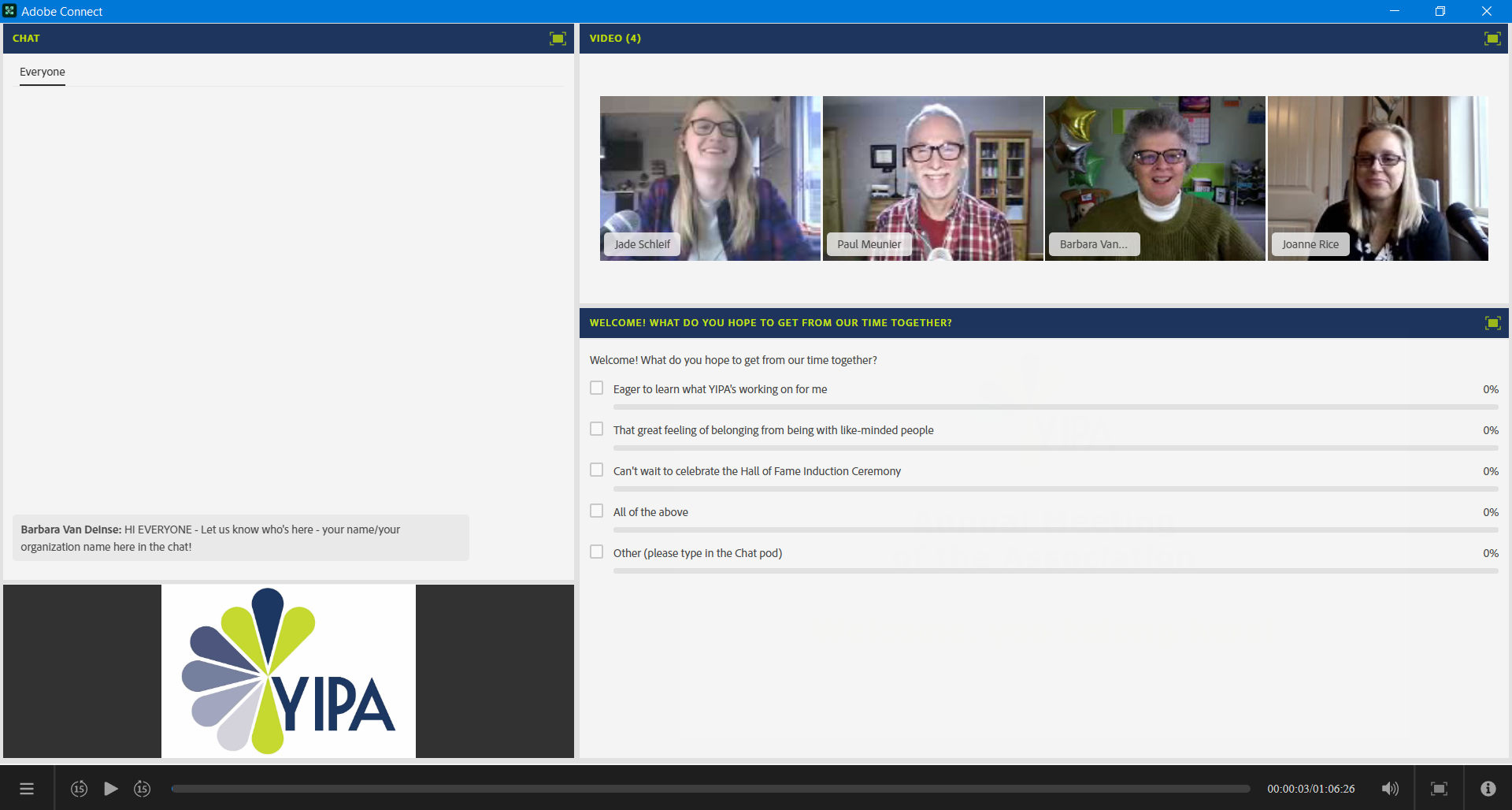
Task: Check 'All of the above' poll option
Action: pyautogui.click(x=596, y=510)
